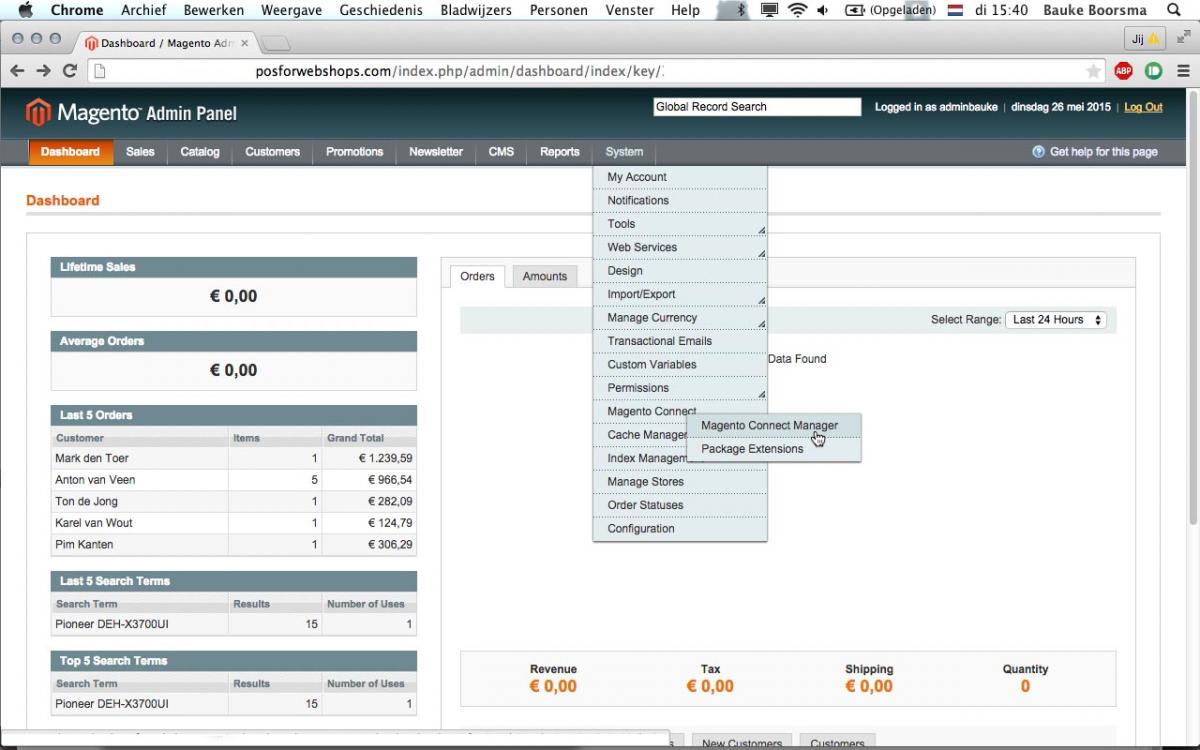Open the Bladwijzers menu bar item
Viewport: 1200px width, 750px height.
coord(476,10)
